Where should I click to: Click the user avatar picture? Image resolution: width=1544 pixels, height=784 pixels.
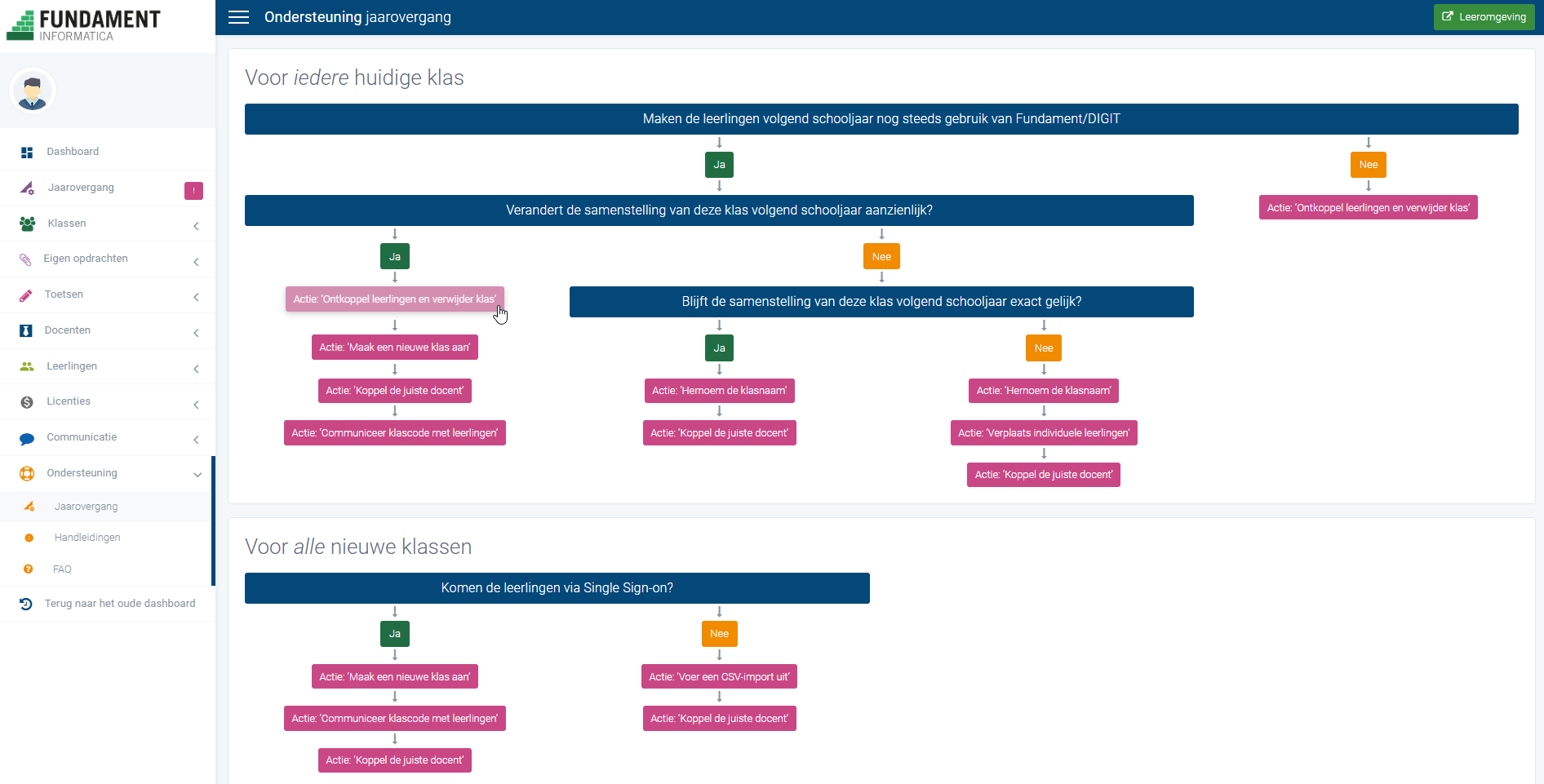click(33, 91)
